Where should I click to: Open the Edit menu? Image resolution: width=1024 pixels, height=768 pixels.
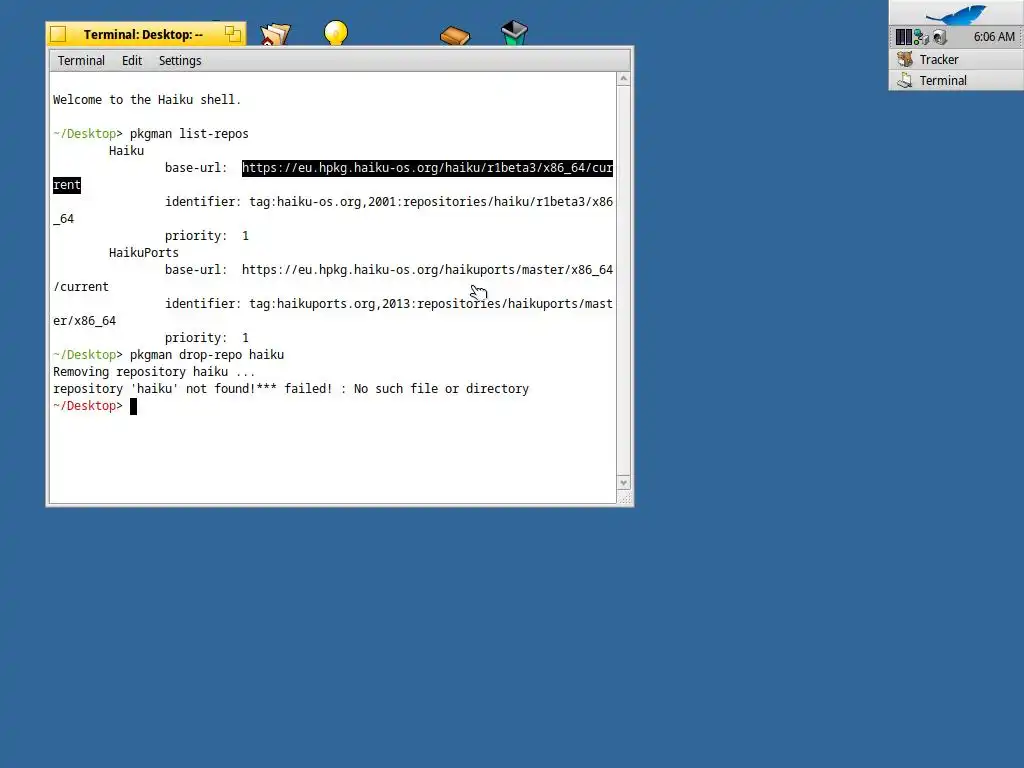pyautogui.click(x=131, y=61)
